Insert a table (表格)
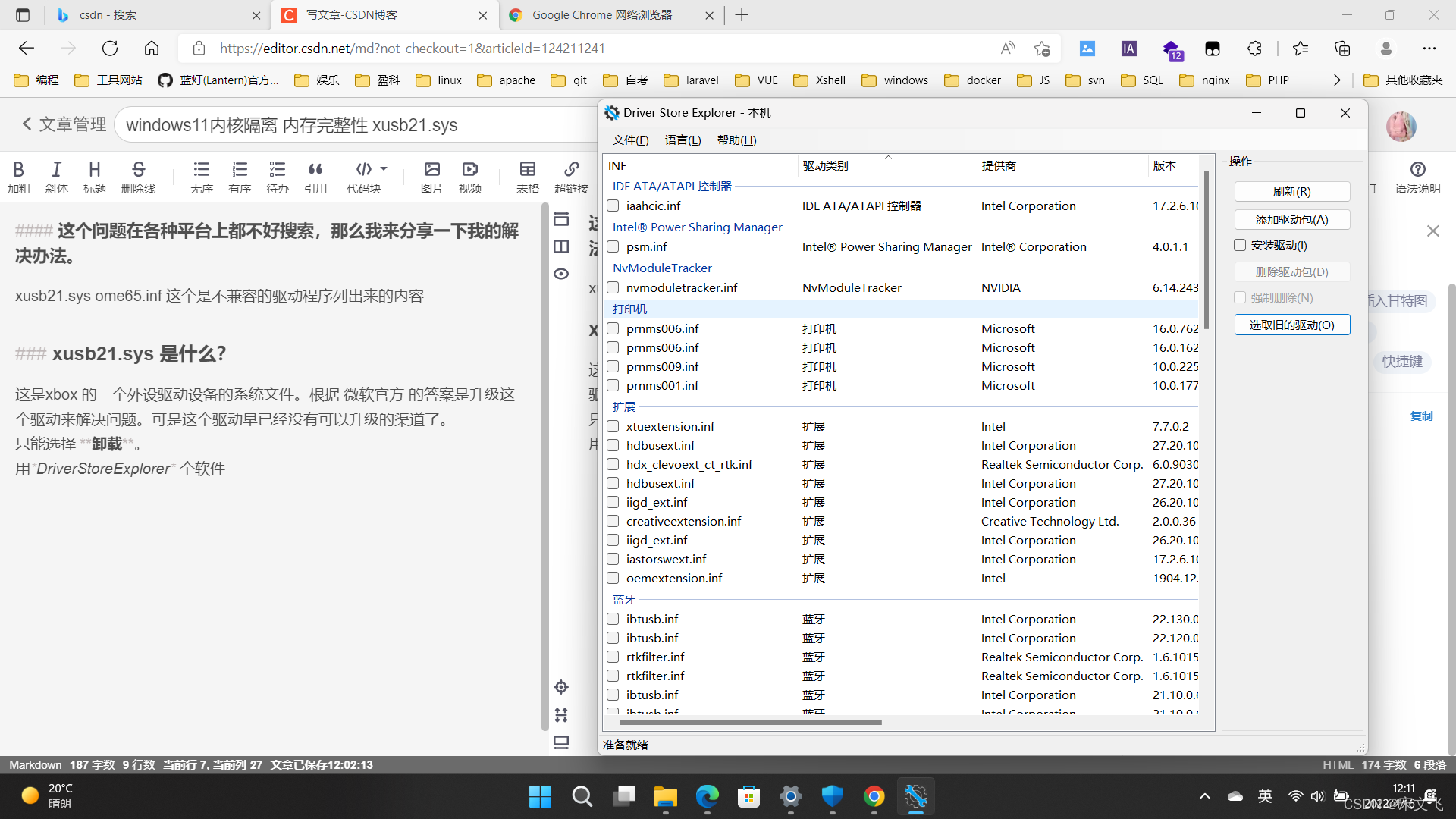Image resolution: width=1456 pixels, height=819 pixels. click(x=528, y=169)
